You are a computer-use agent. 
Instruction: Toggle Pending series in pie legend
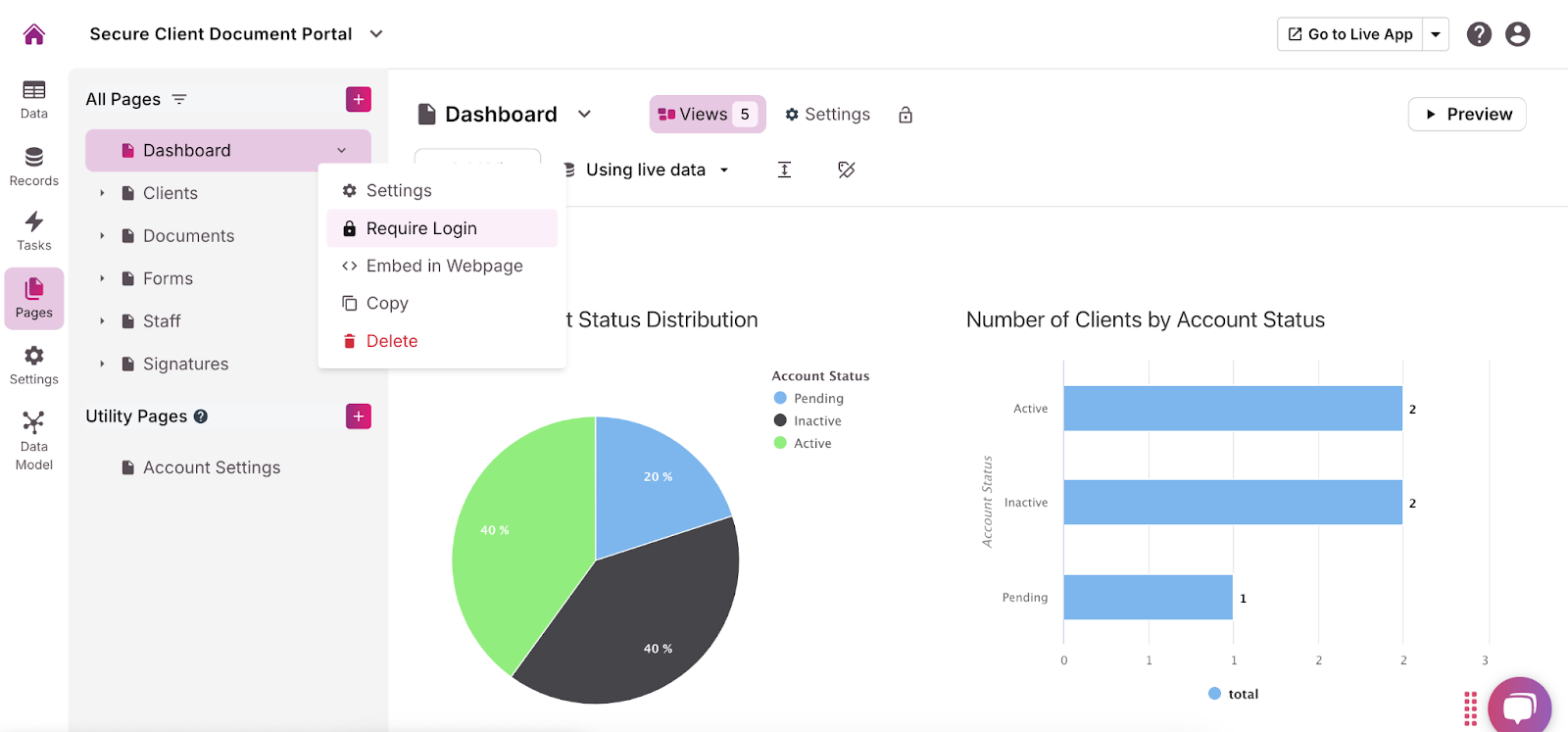(817, 398)
